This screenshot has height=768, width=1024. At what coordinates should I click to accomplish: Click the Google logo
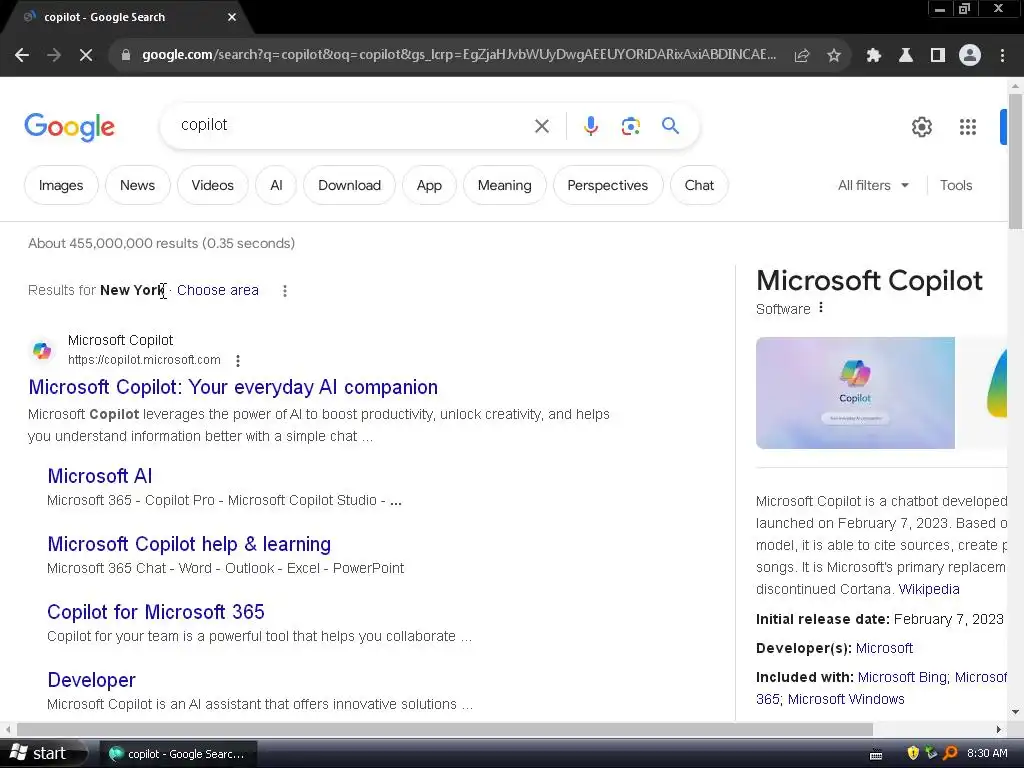[69, 127]
